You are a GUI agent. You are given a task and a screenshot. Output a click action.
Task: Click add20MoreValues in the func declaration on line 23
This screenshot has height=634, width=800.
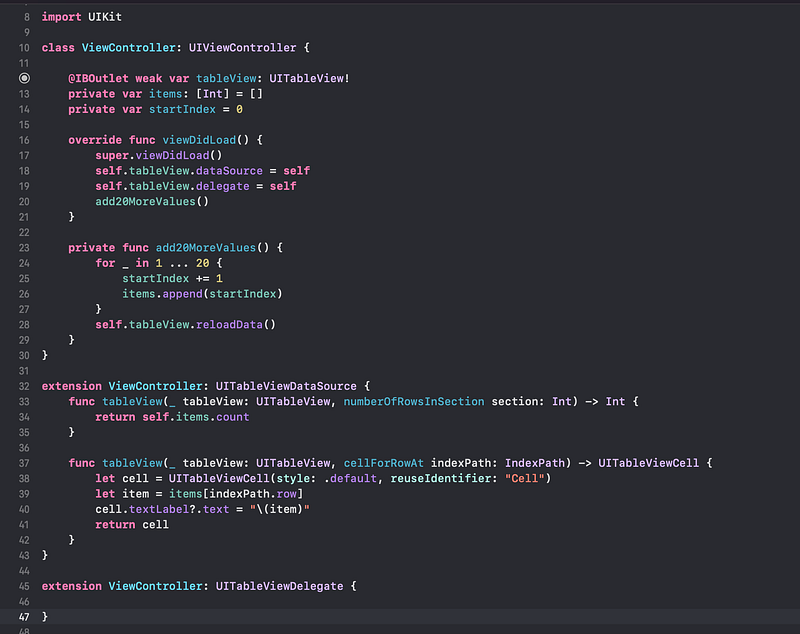click(x=206, y=247)
